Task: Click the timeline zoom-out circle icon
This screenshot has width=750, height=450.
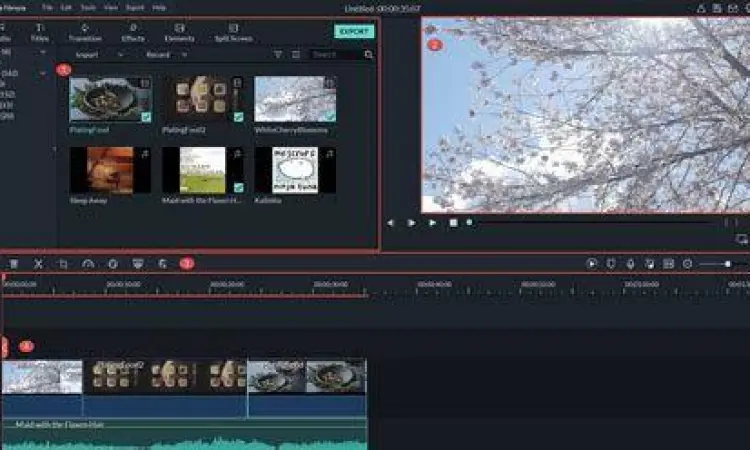Action: pyautogui.click(x=687, y=264)
